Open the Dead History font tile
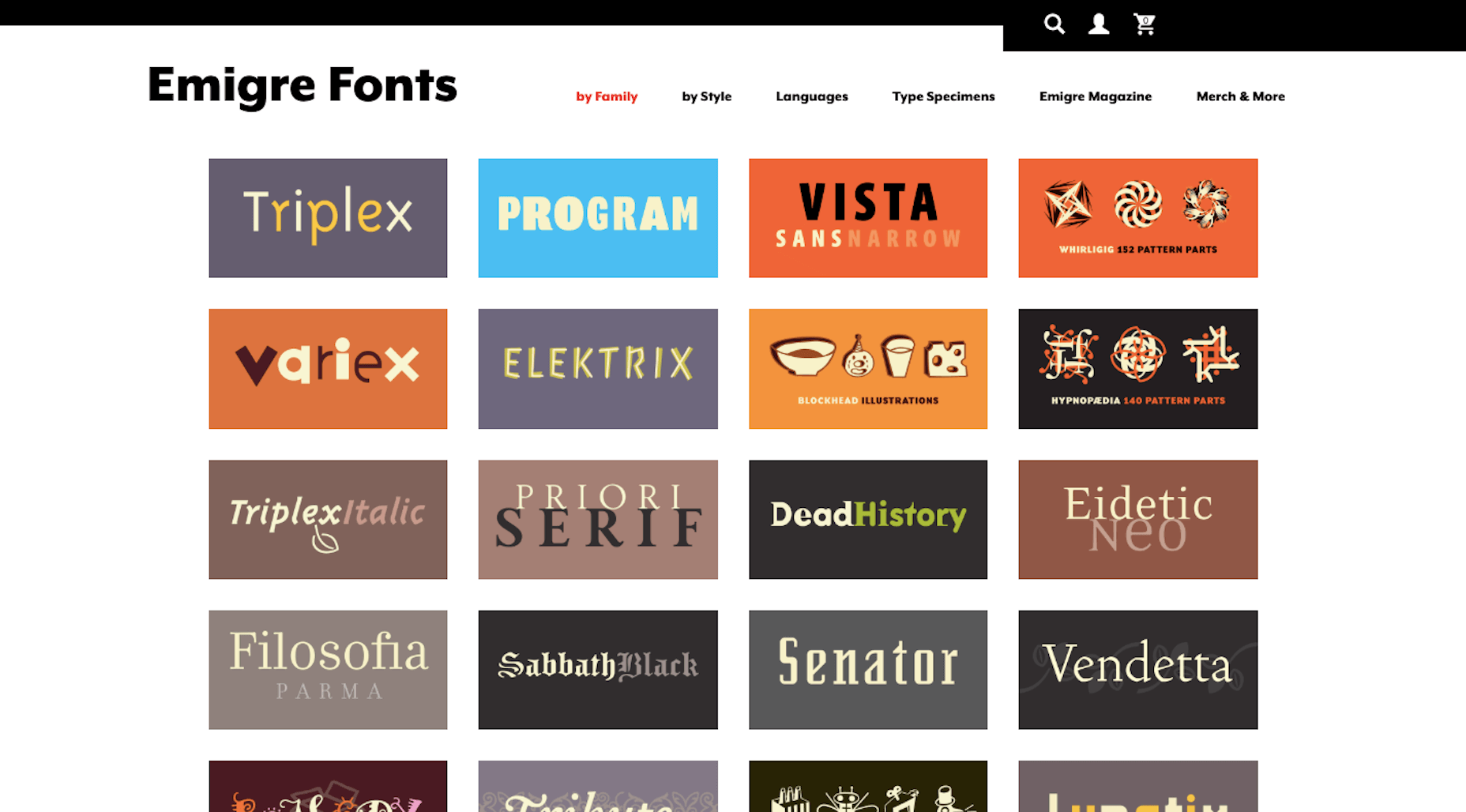Viewport: 1466px width, 812px height. click(867, 520)
